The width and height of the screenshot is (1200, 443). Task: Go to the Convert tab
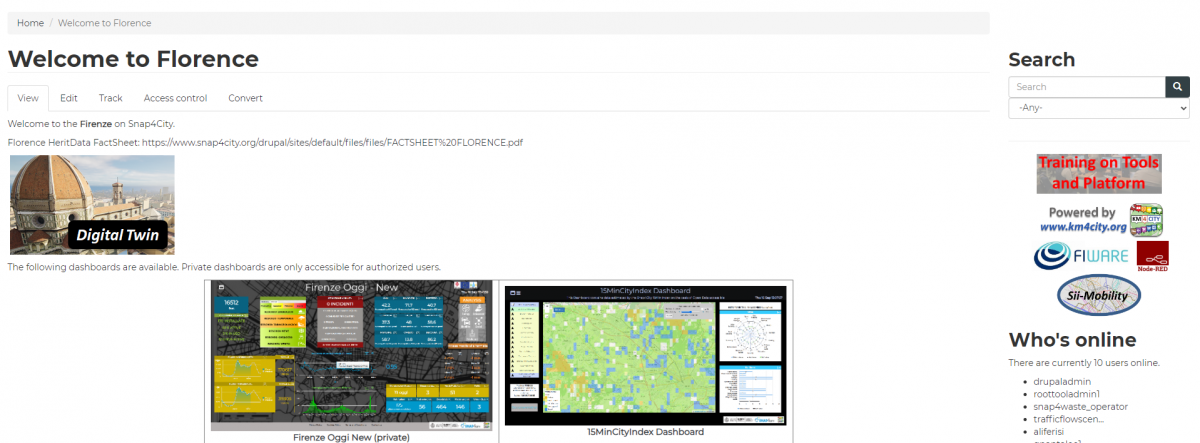pos(245,98)
